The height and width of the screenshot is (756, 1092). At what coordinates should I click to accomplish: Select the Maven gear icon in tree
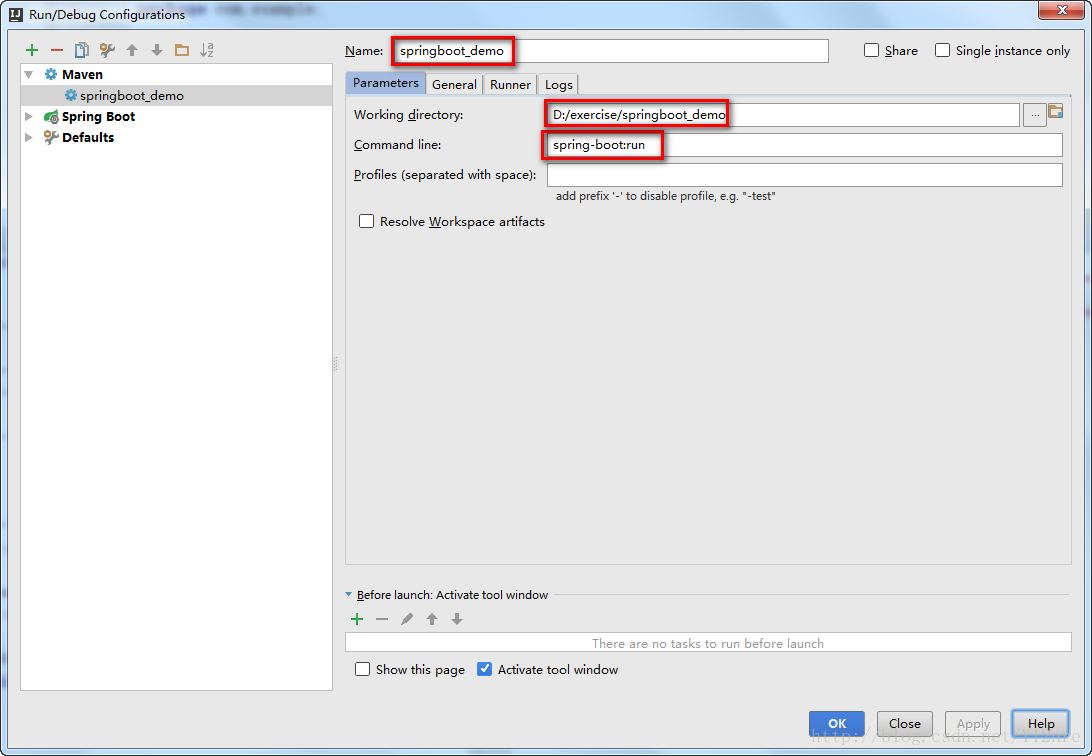(x=51, y=74)
